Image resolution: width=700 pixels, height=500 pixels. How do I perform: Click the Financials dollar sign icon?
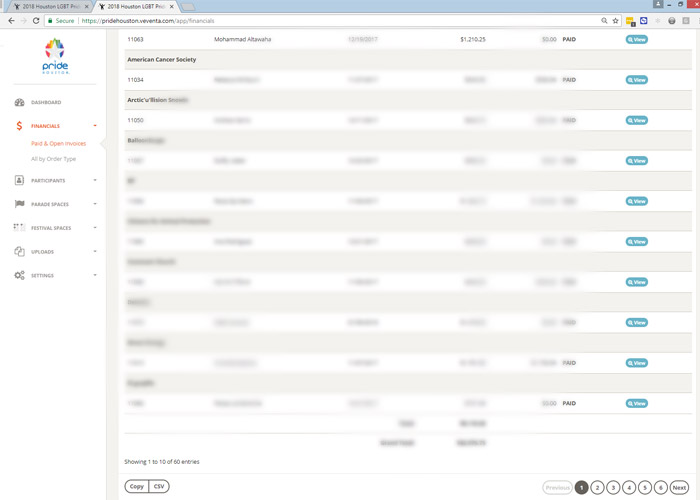tap(19, 126)
